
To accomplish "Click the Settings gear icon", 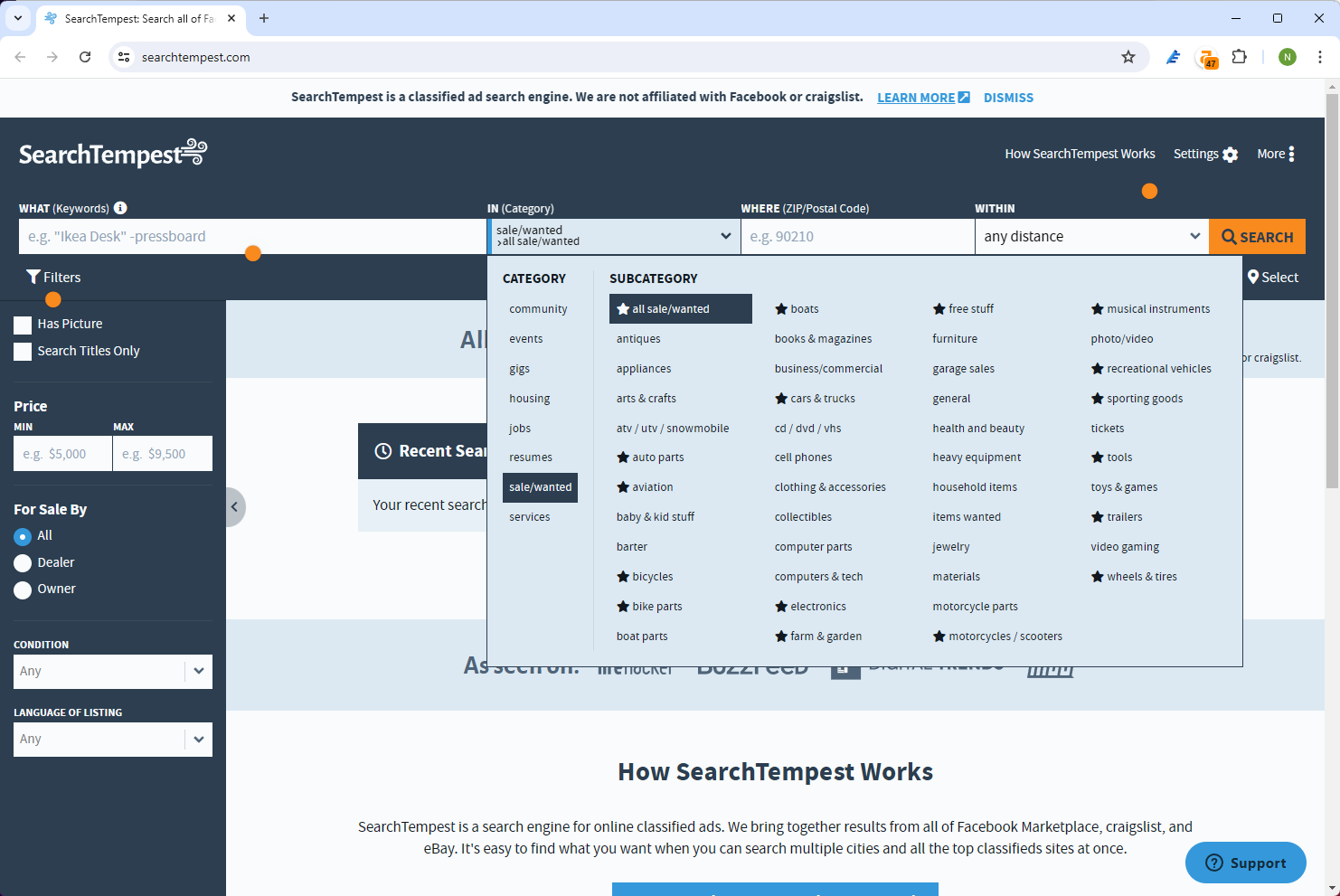I will (x=1231, y=154).
